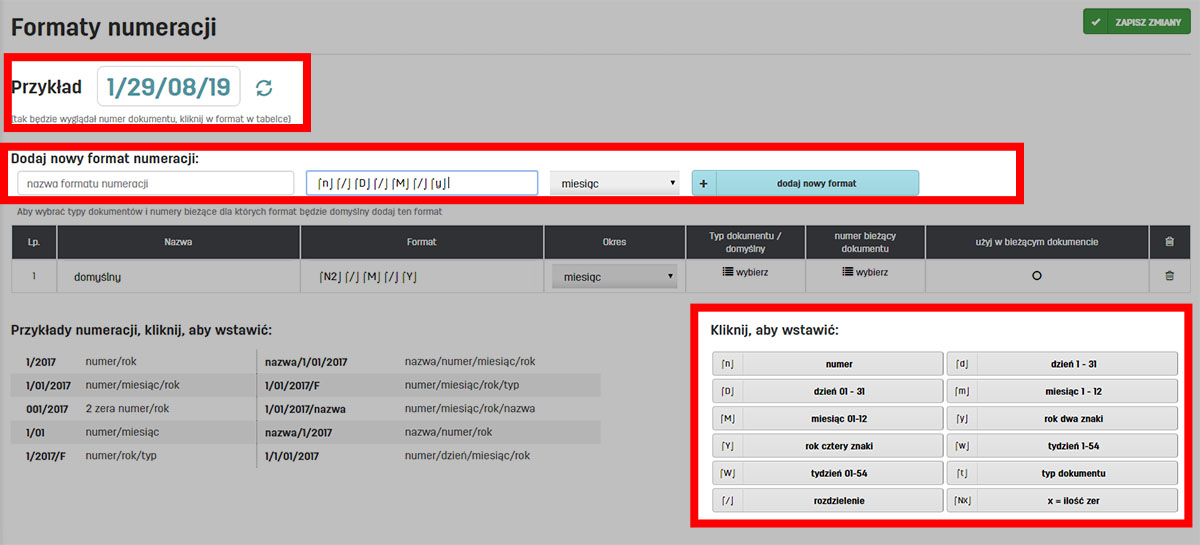Click the trash icon in the domyślny row
The width and height of the screenshot is (1200, 545).
[1169, 275]
